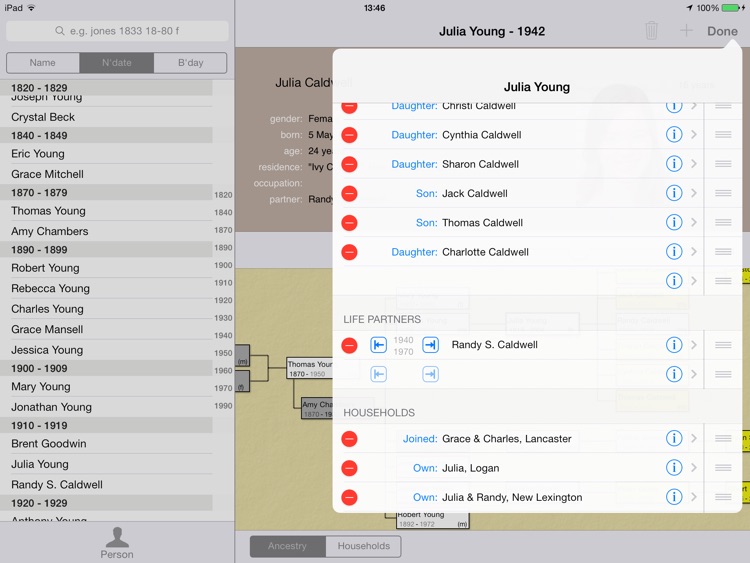
Task: Add new child via empty row info
Action: (673, 281)
